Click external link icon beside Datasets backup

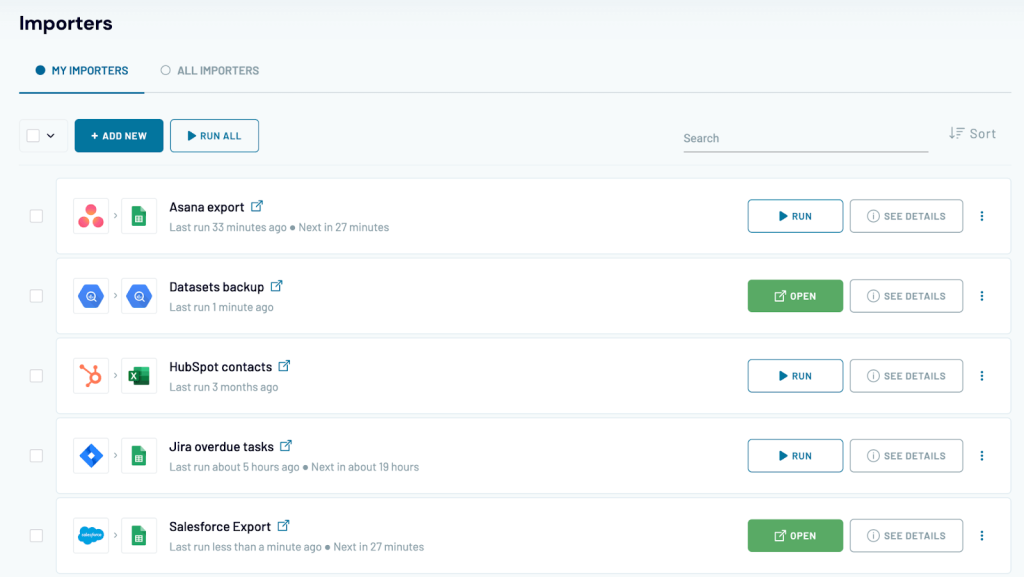277,286
